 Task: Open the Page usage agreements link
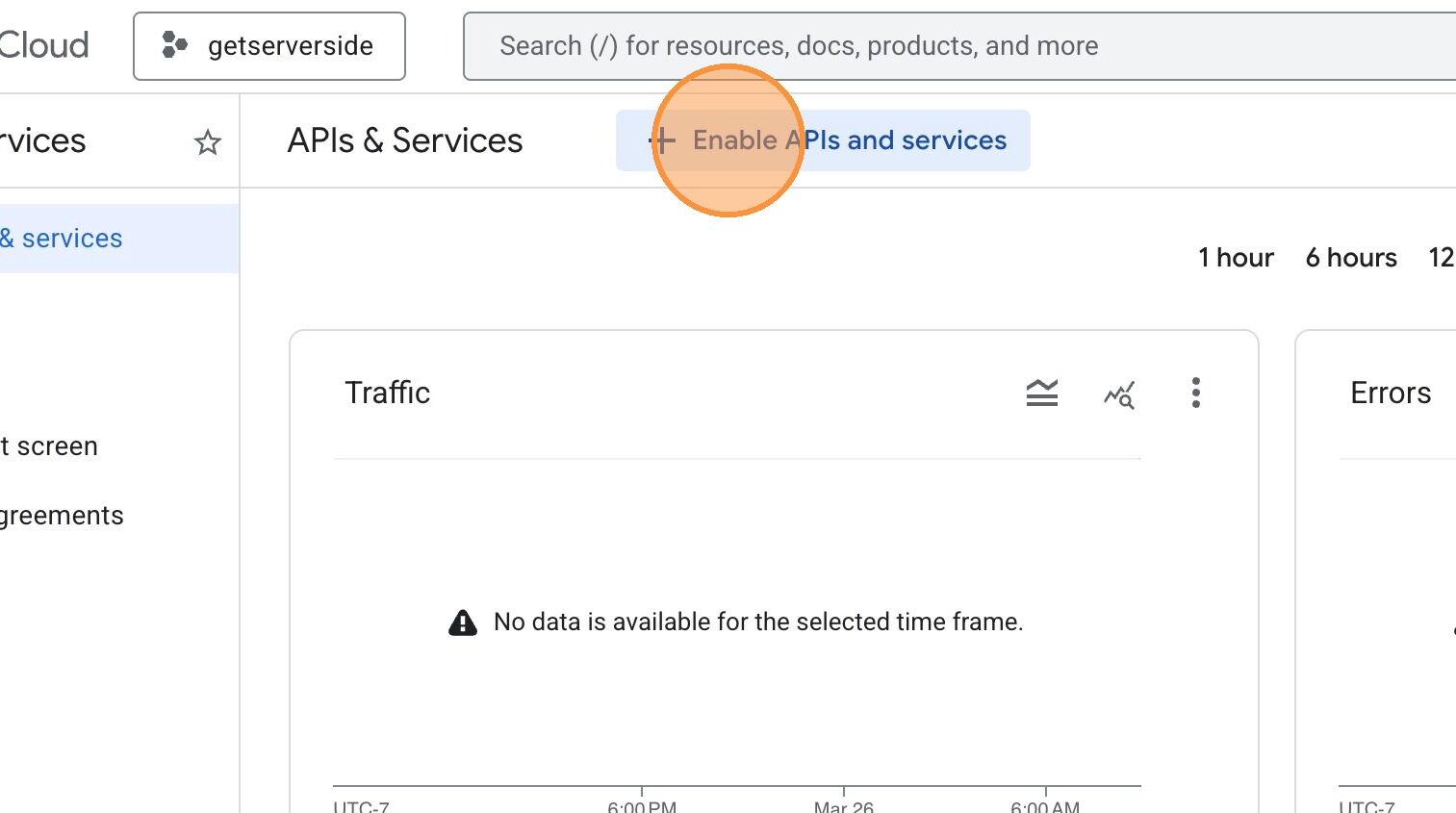tap(62, 515)
